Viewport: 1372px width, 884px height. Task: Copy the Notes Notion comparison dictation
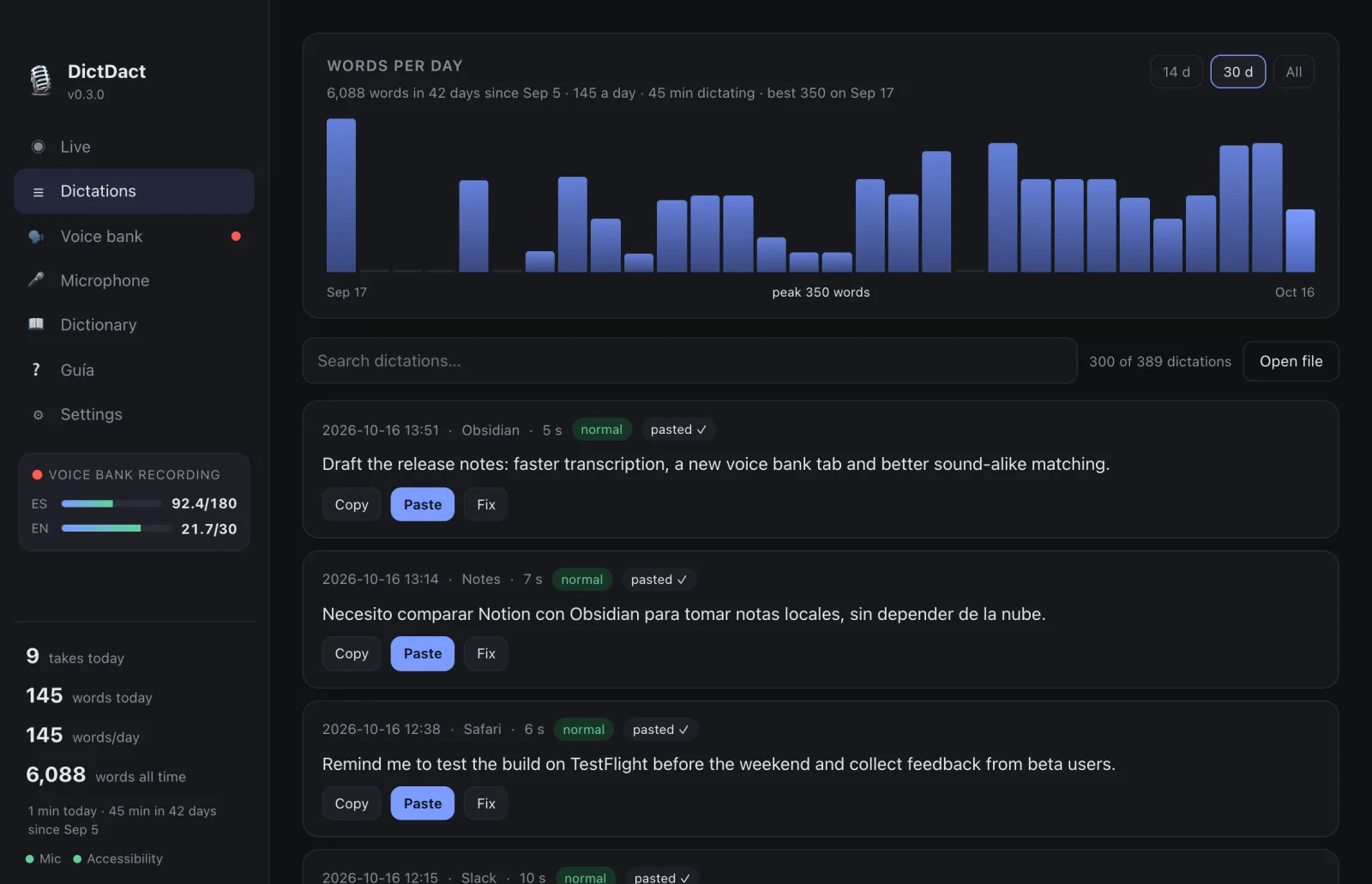[352, 653]
